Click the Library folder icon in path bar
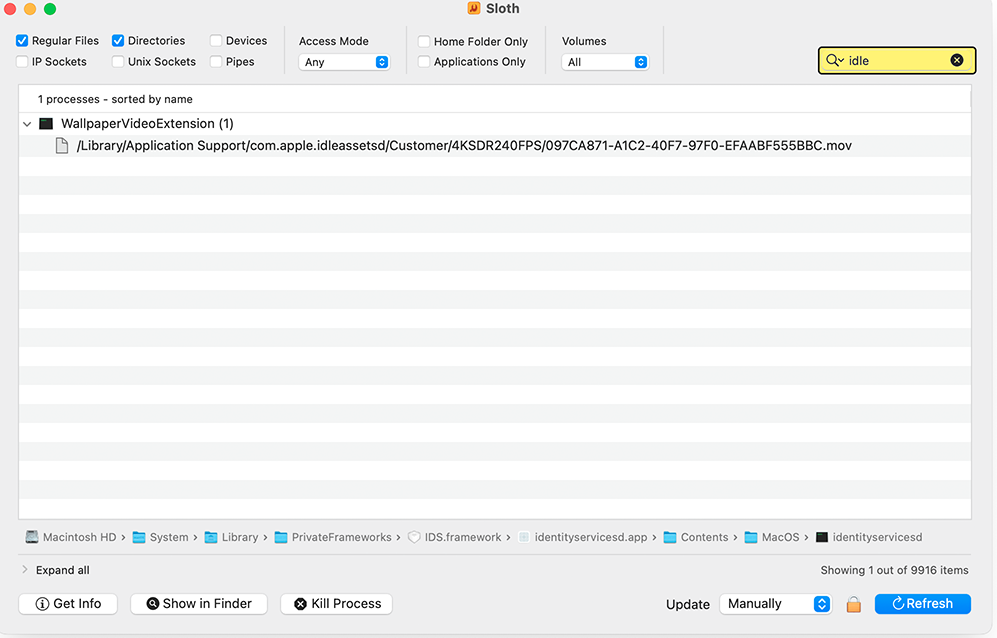 pyautogui.click(x=211, y=537)
